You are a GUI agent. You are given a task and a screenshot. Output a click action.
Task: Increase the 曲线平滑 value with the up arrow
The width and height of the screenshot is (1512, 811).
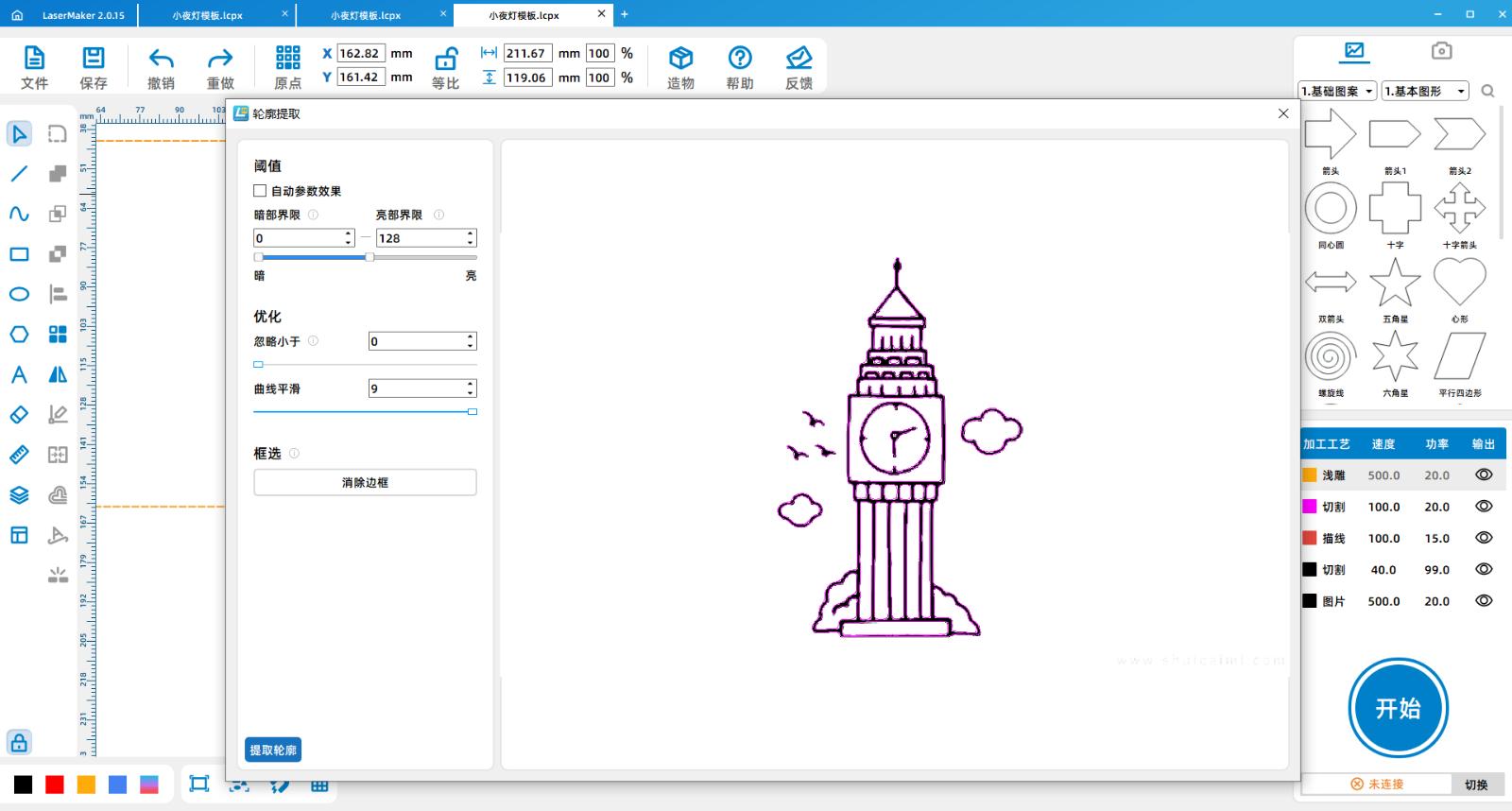471,384
